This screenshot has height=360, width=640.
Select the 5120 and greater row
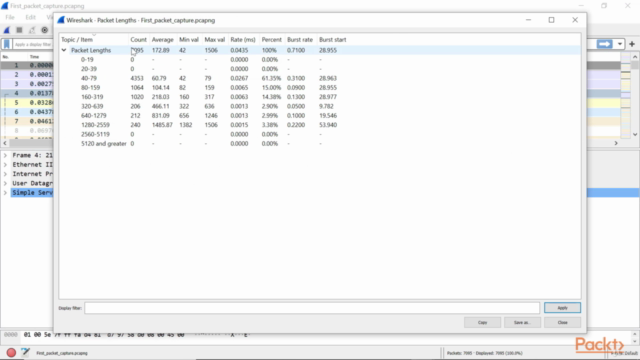pyautogui.click(x=320, y=144)
